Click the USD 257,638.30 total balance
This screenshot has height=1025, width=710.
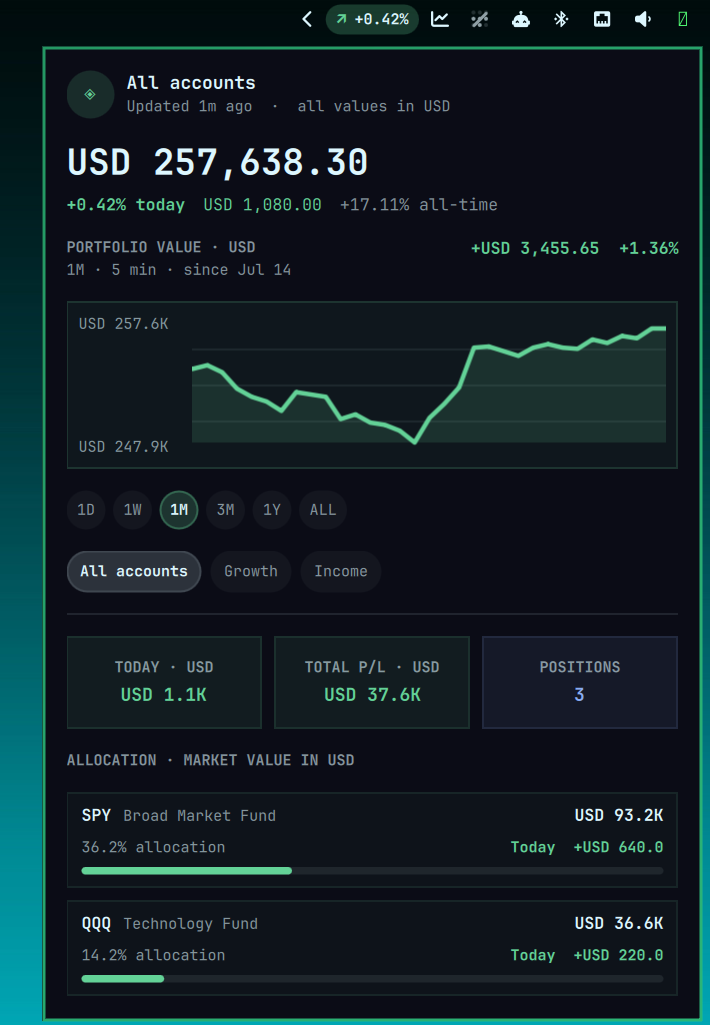(218, 162)
